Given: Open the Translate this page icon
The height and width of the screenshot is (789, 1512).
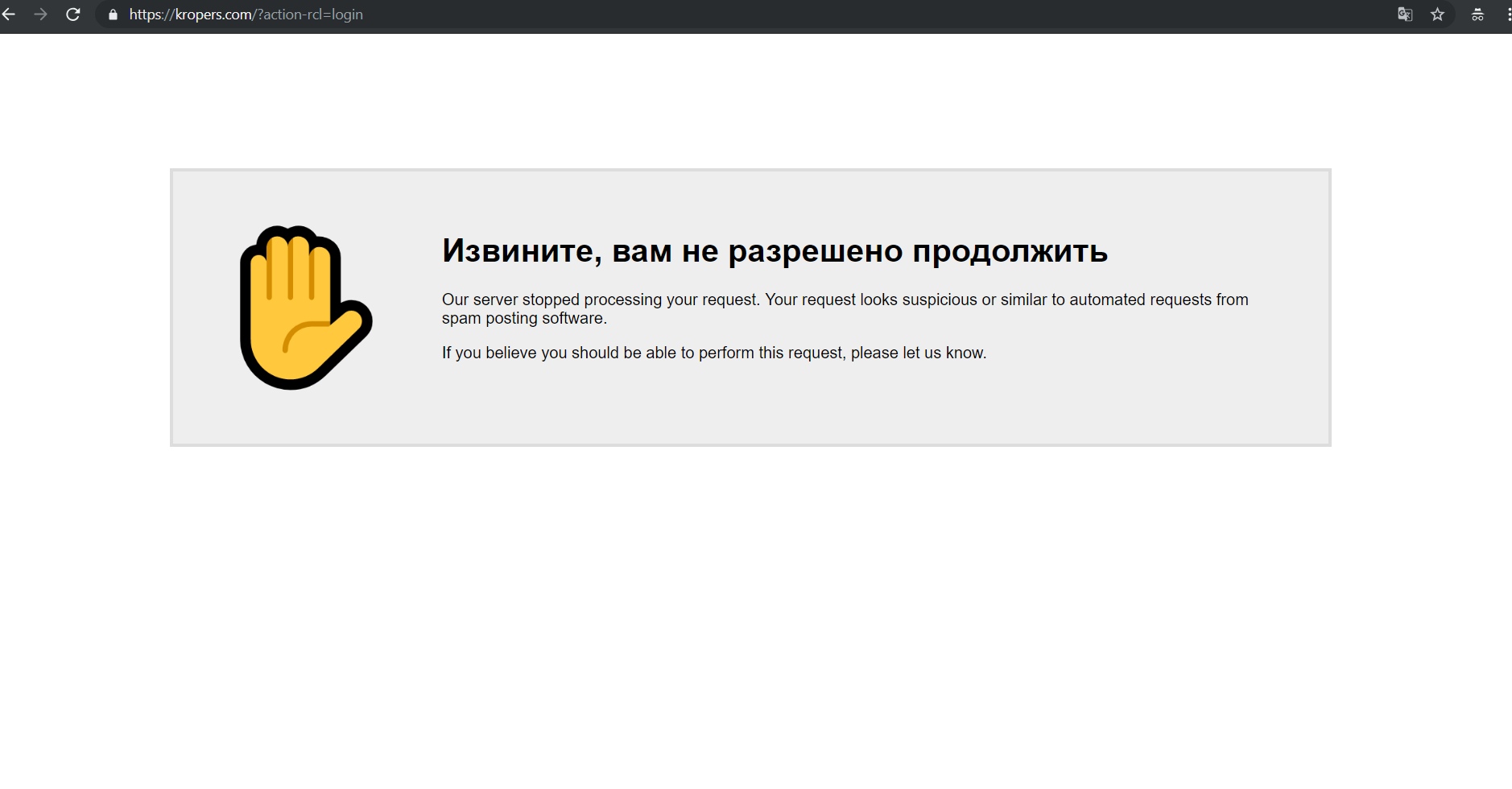Looking at the screenshot, I should click(1405, 14).
